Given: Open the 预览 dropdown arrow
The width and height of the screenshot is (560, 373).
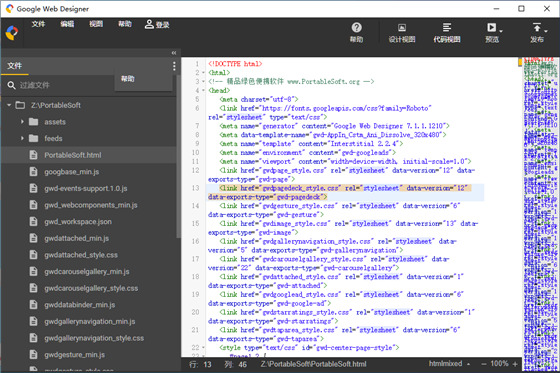Looking at the screenshot, I should coord(501,31).
